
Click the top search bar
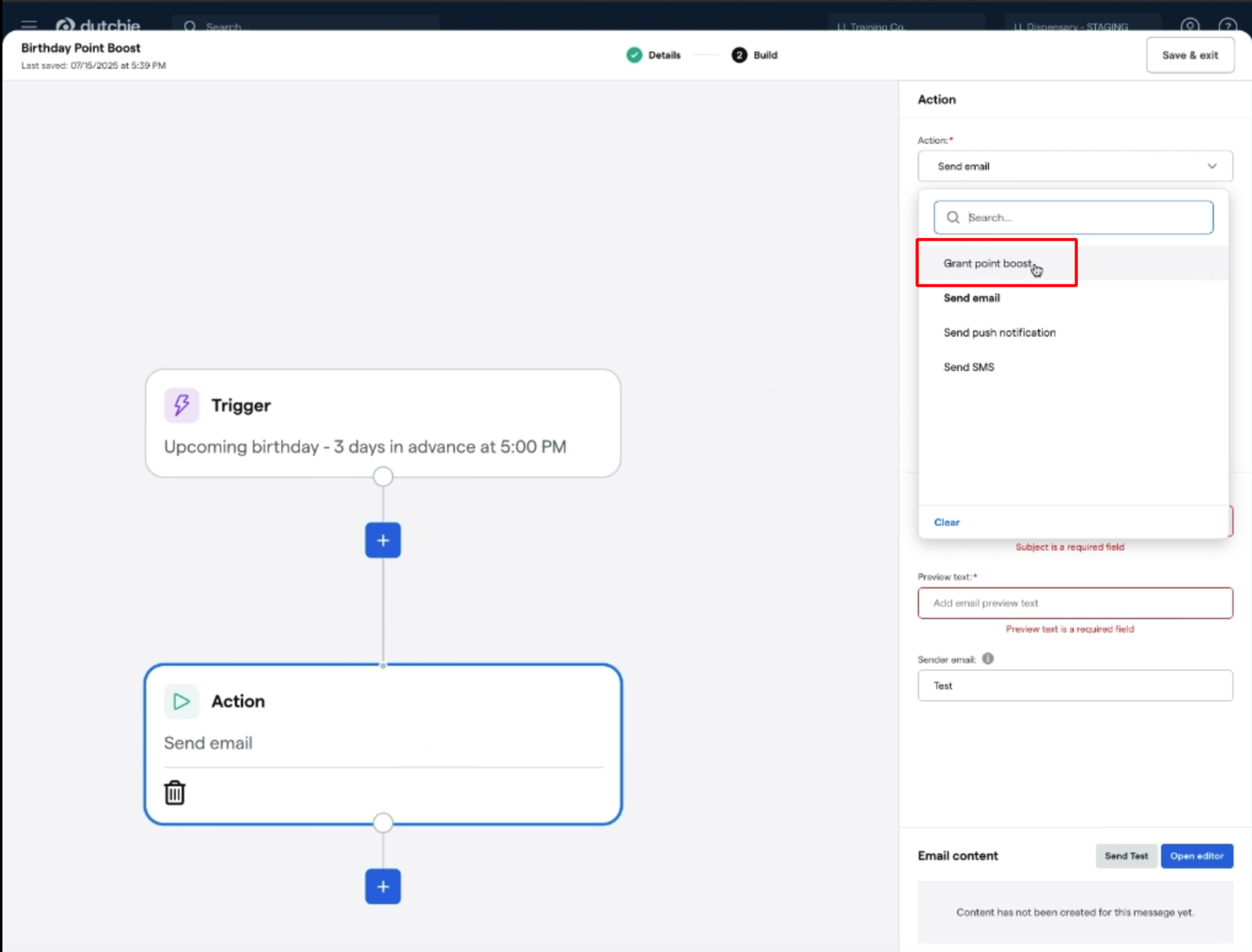click(305, 26)
